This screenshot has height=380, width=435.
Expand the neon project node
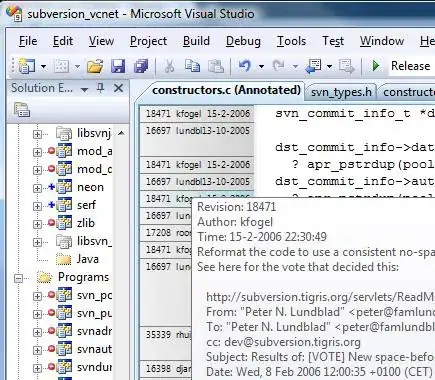coord(37,188)
